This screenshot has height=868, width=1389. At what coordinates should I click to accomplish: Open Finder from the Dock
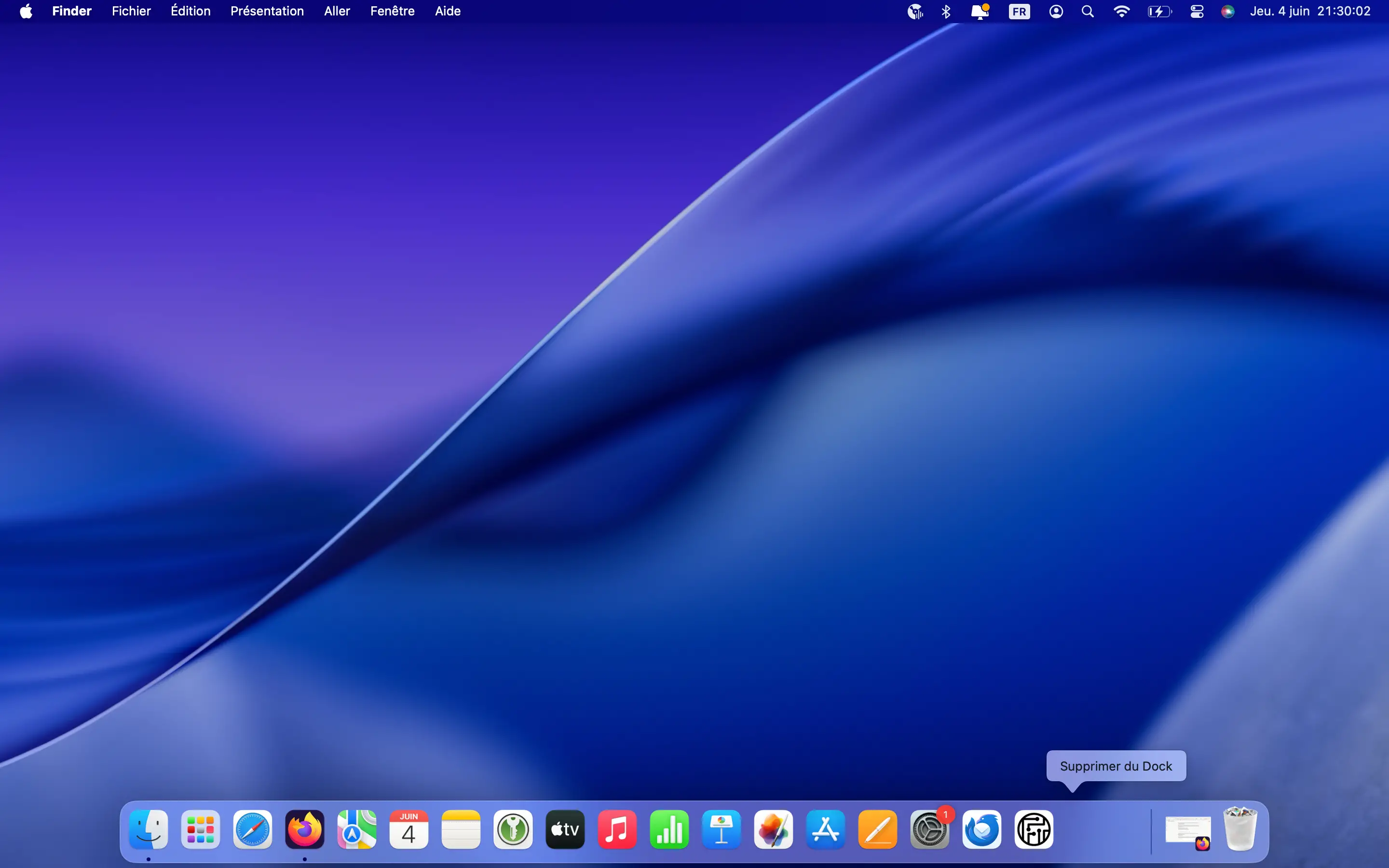(x=149, y=829)
